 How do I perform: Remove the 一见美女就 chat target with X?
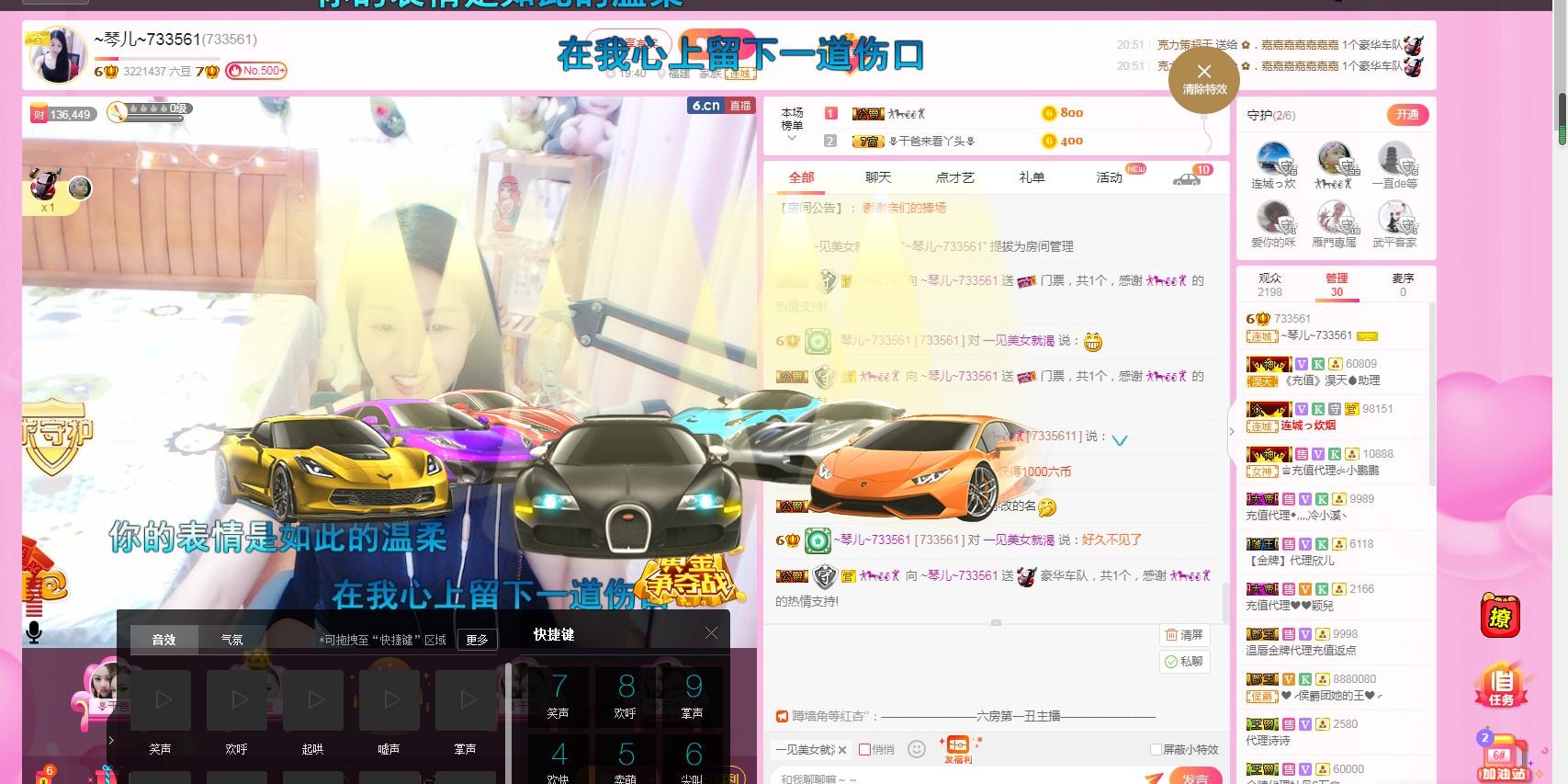click(841, 749)
